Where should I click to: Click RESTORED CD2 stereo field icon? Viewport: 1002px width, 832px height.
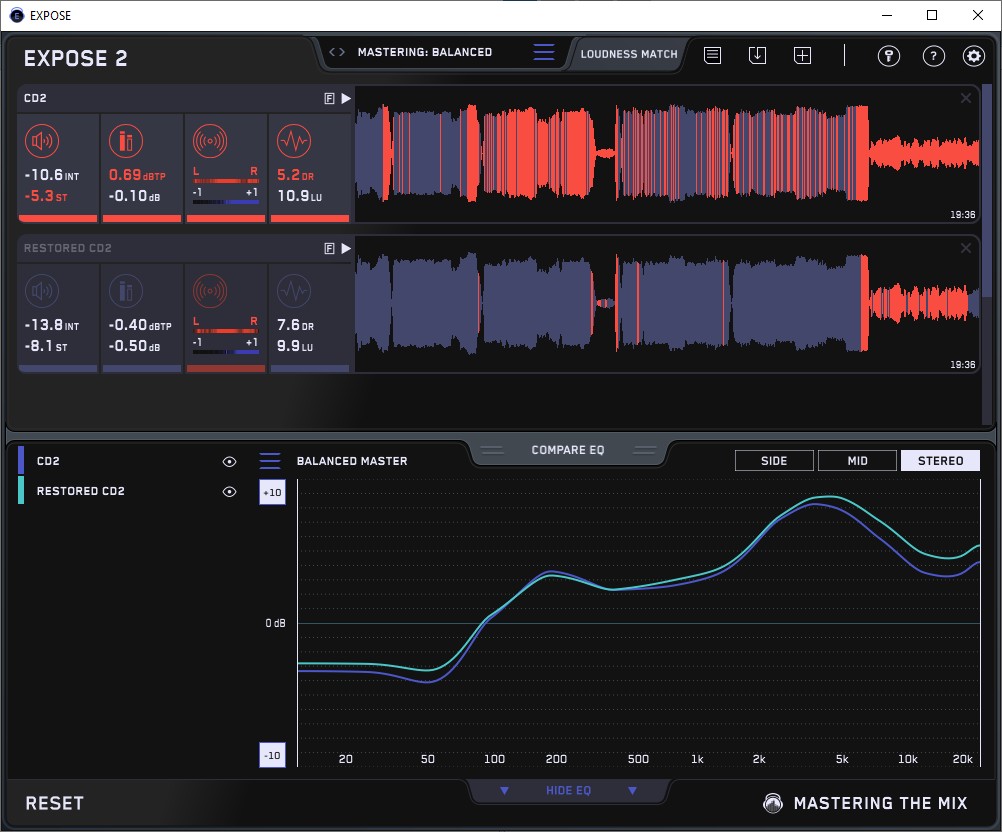point(210,291)
